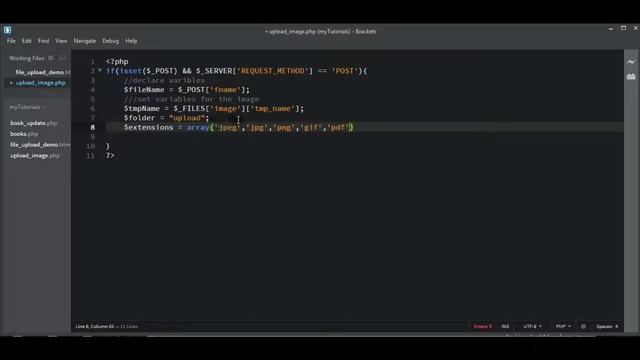Open the UTF-8 encoding dropdown
The width and height of the screenshot is (640, 360).
[533, 327]
